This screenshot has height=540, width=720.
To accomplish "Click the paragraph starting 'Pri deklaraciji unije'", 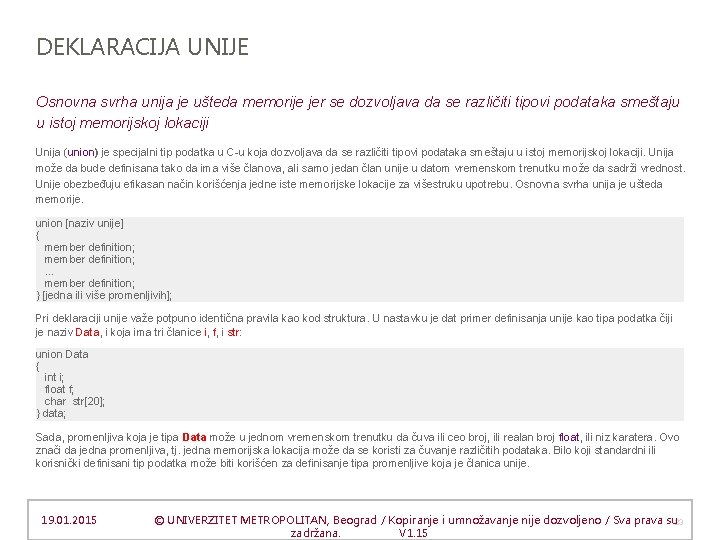I will click(354, 326).
